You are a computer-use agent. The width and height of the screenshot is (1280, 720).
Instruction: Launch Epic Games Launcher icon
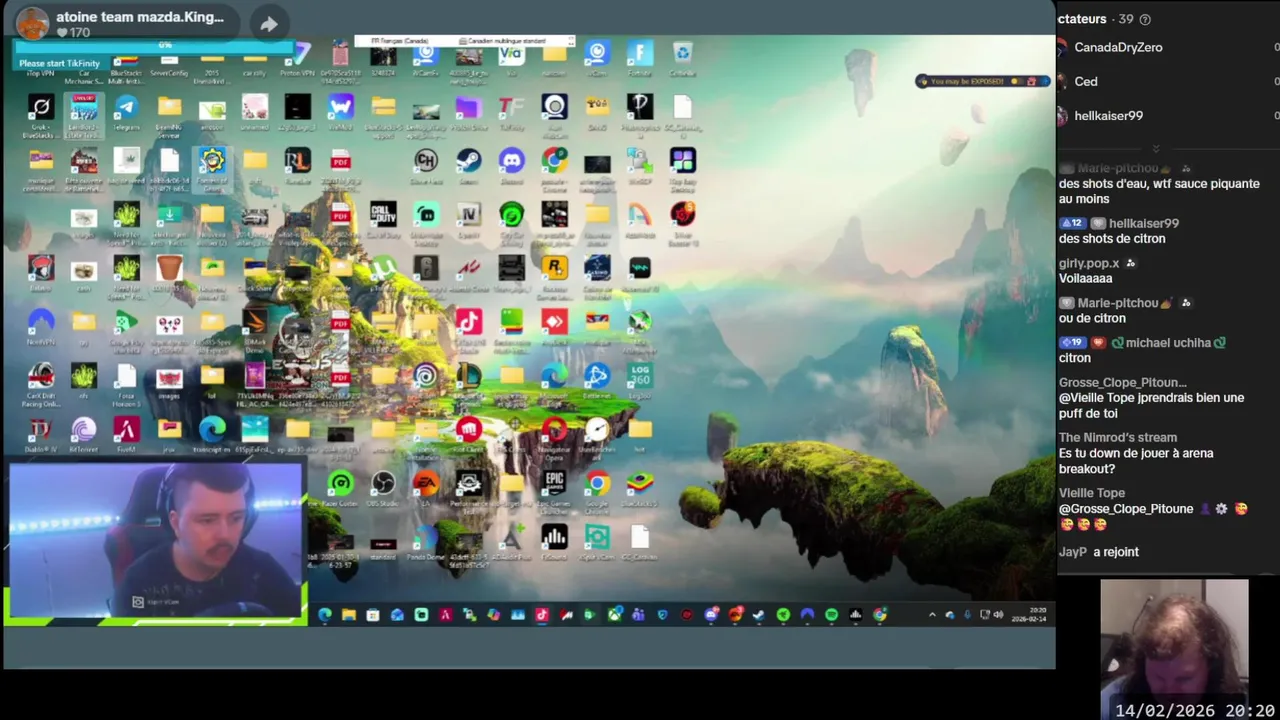tap(554, 483)
